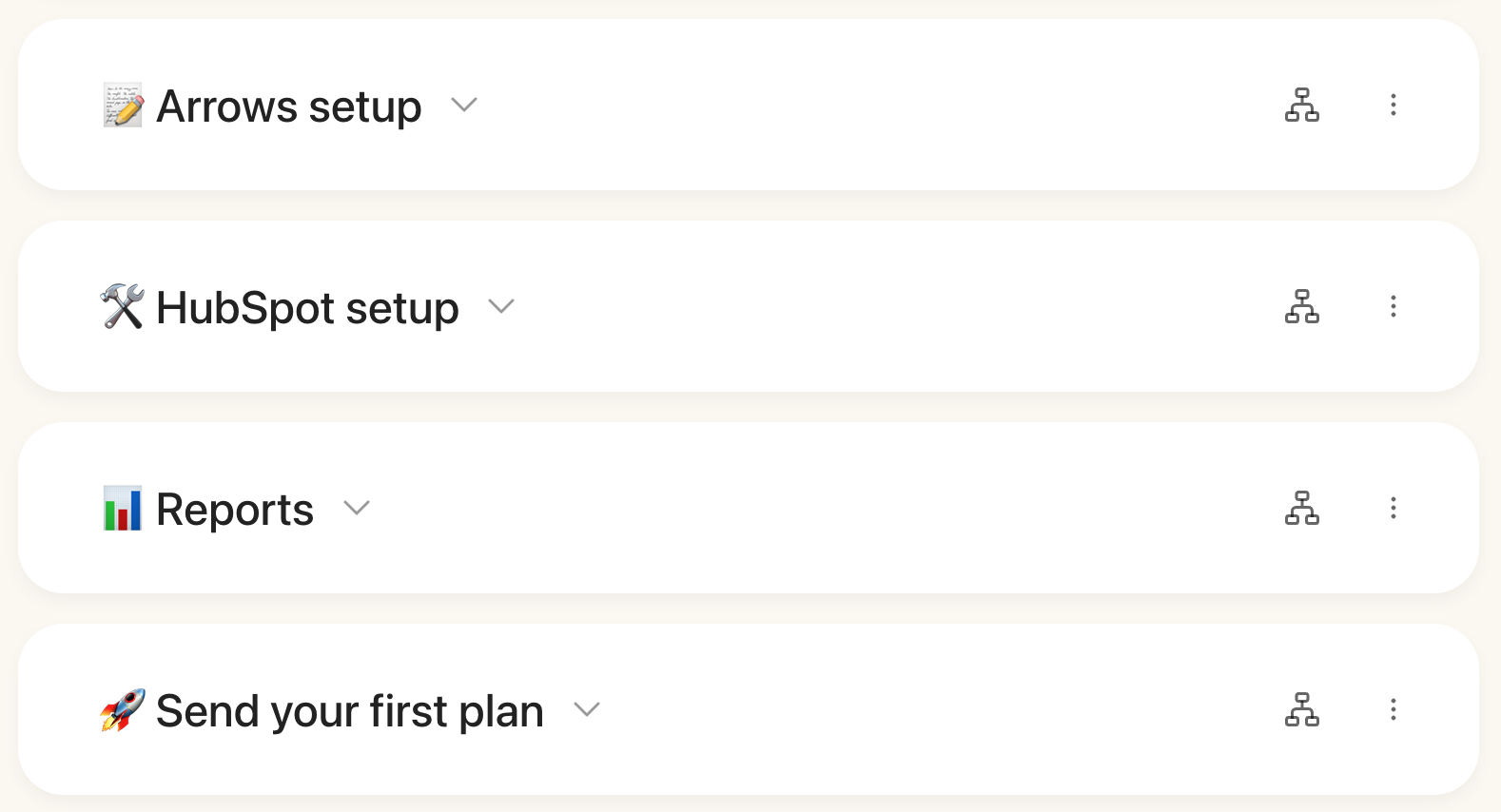Image resolution: width=1501 pixels, height=812 pixels.
Task: Click the memo emoji beside Arrows setup
Action: coord(123,105)
